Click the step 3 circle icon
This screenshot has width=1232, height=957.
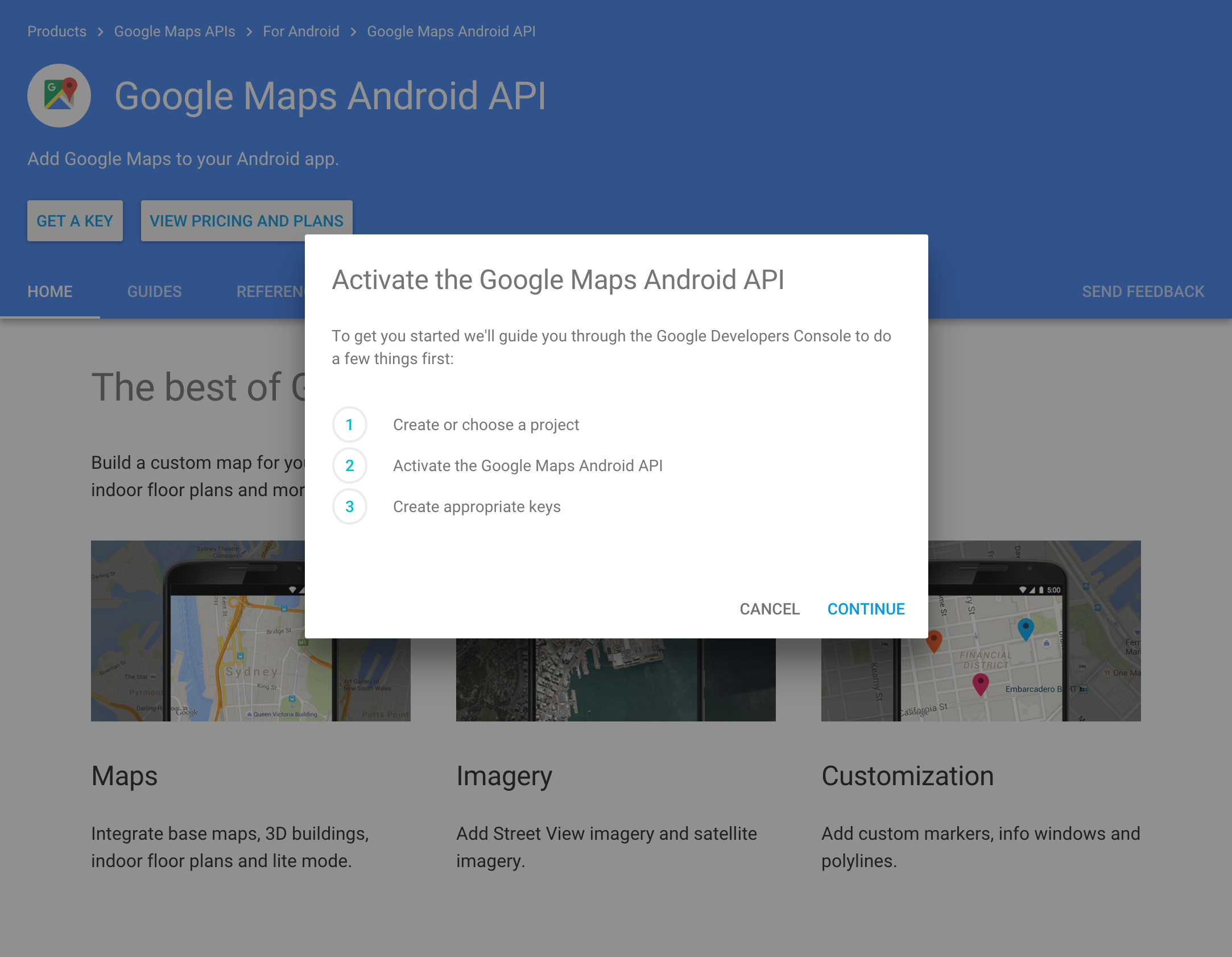(x=349, y=506)
